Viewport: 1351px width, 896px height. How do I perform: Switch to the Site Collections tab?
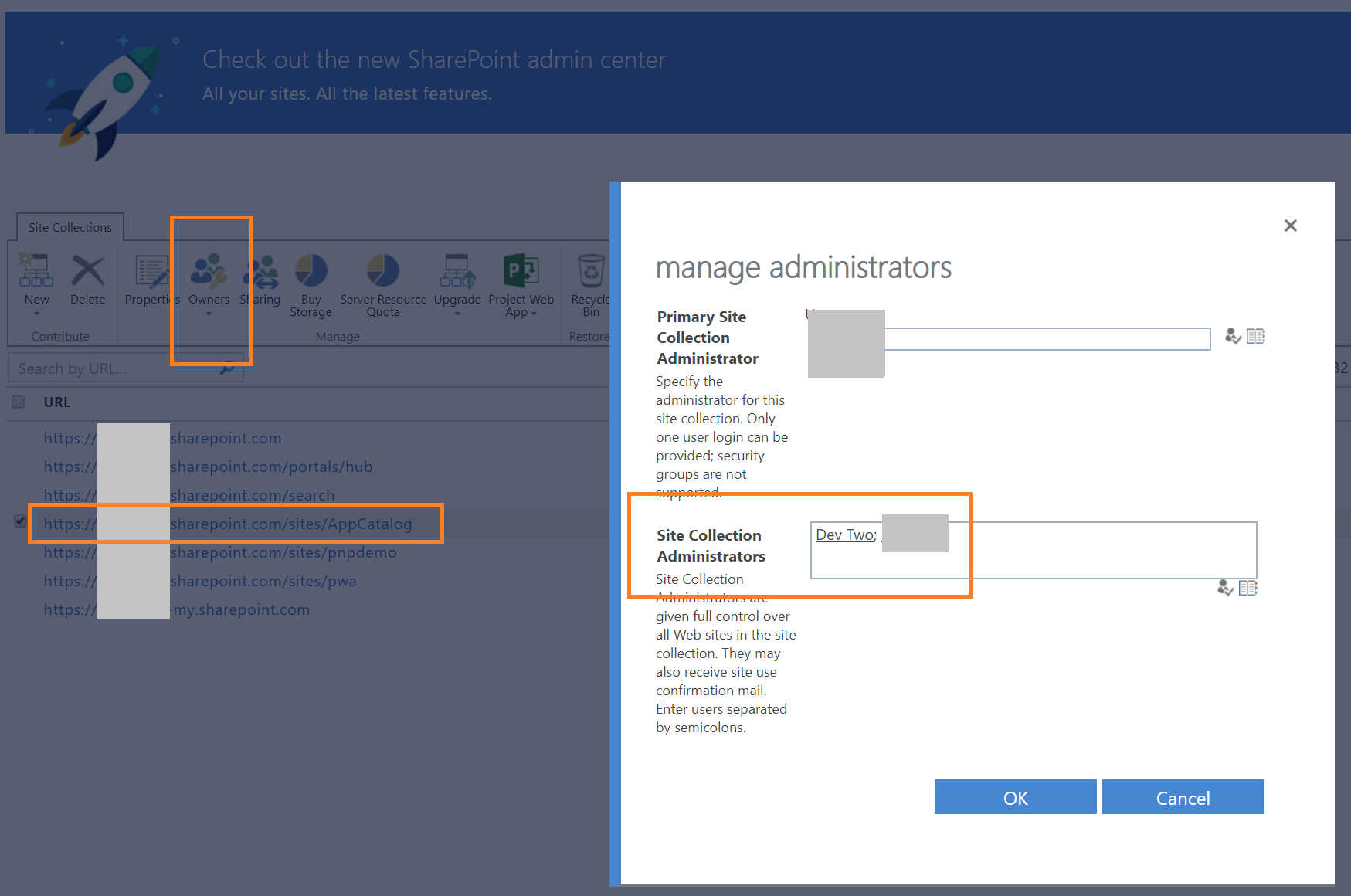coord(70,226)
